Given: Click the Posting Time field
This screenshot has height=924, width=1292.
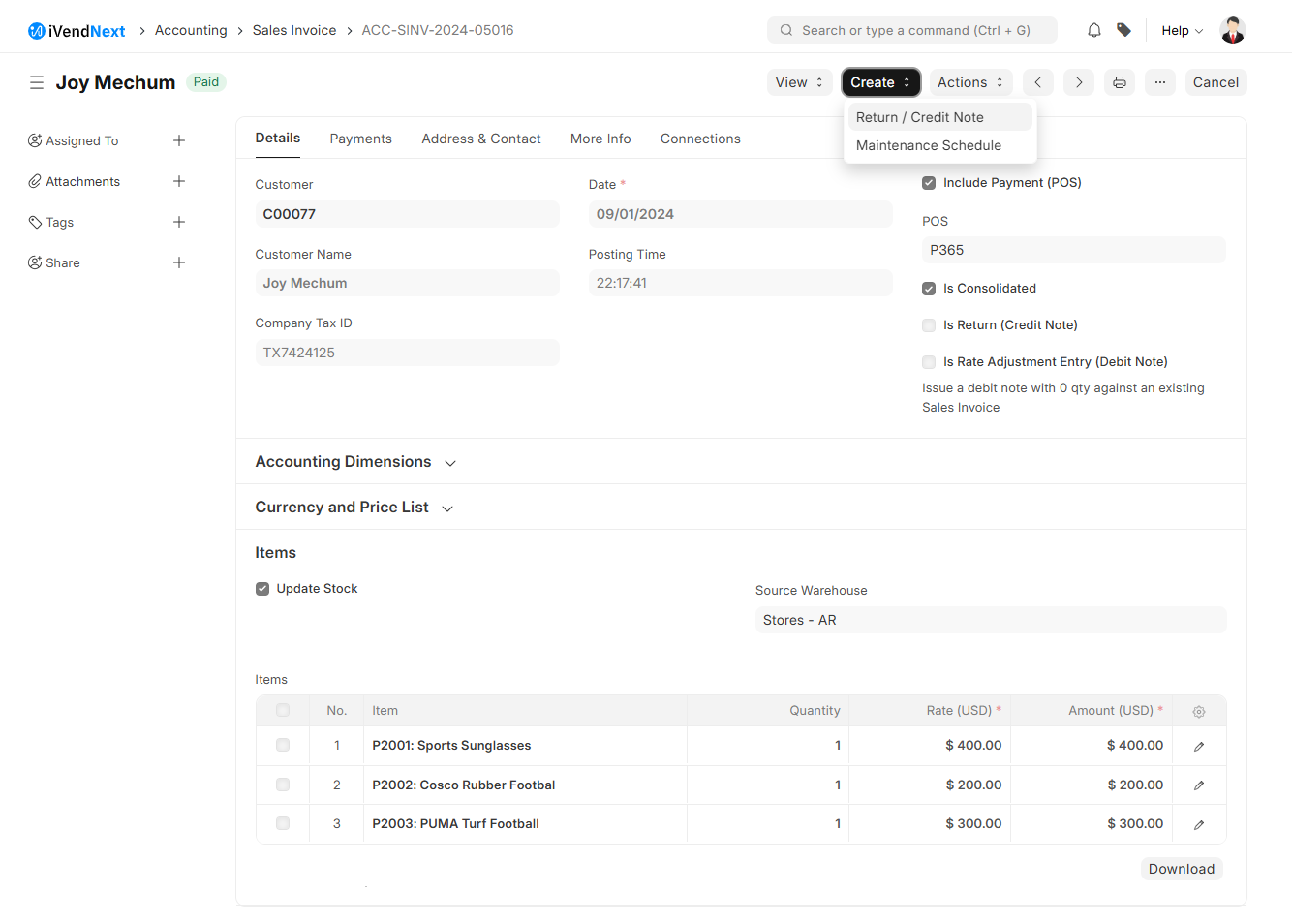Looking at the screenshot, I should pos(740,283).
